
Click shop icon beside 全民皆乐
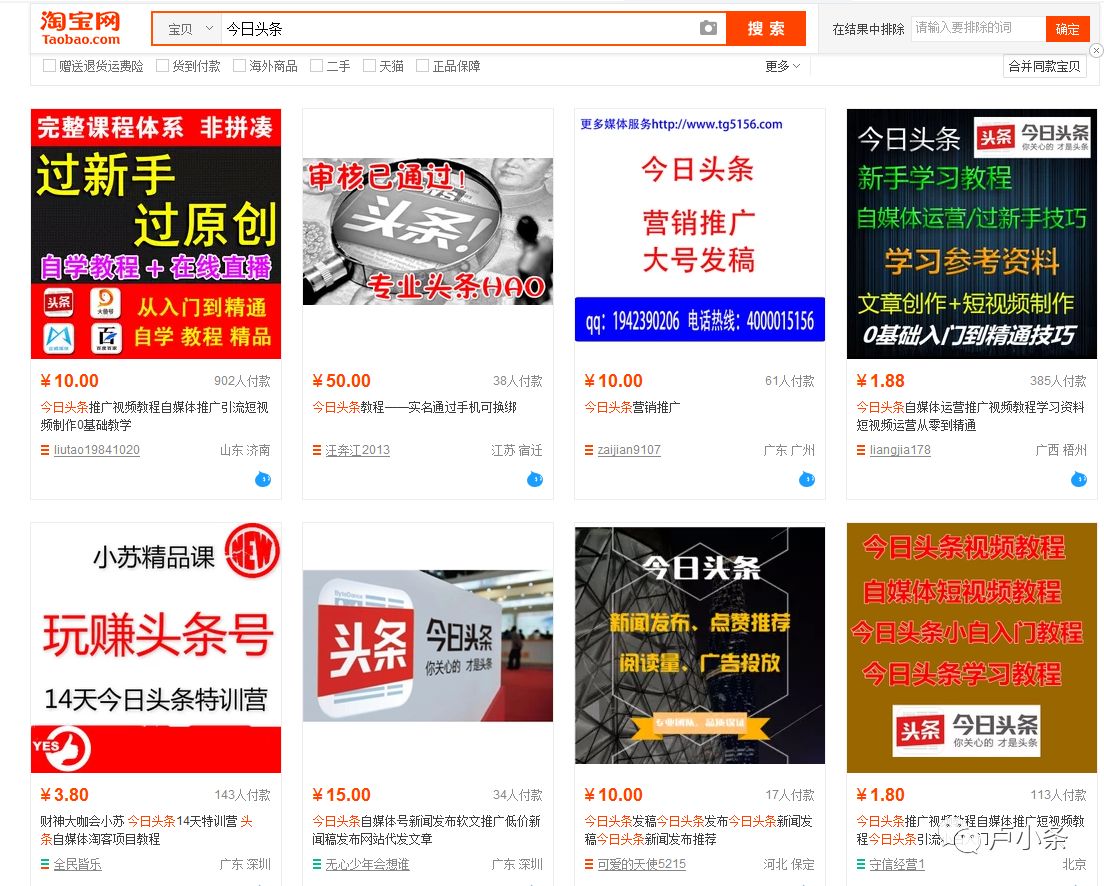tap(45, 864)
